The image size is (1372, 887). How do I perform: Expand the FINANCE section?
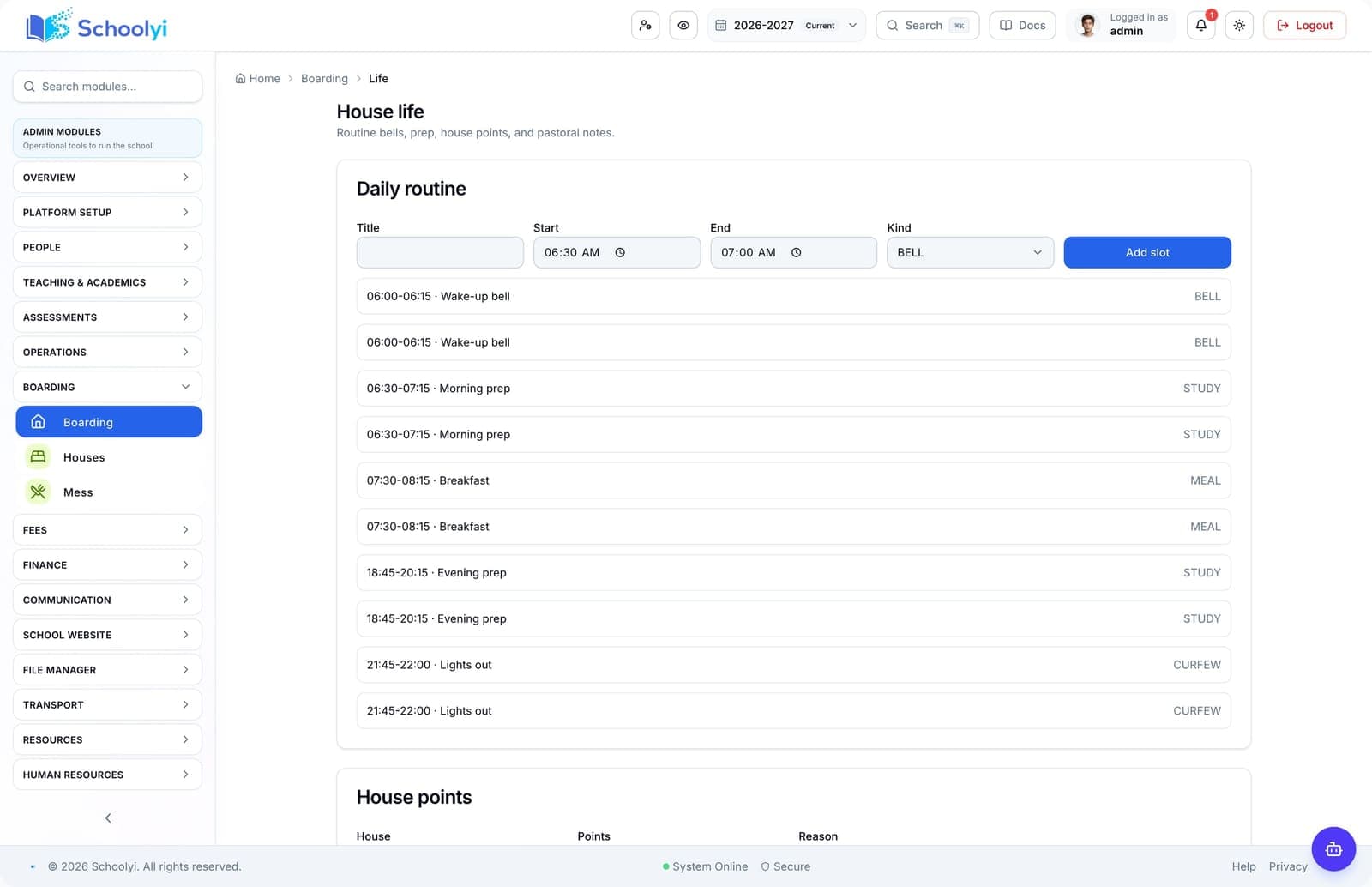[x=107, y=565]
